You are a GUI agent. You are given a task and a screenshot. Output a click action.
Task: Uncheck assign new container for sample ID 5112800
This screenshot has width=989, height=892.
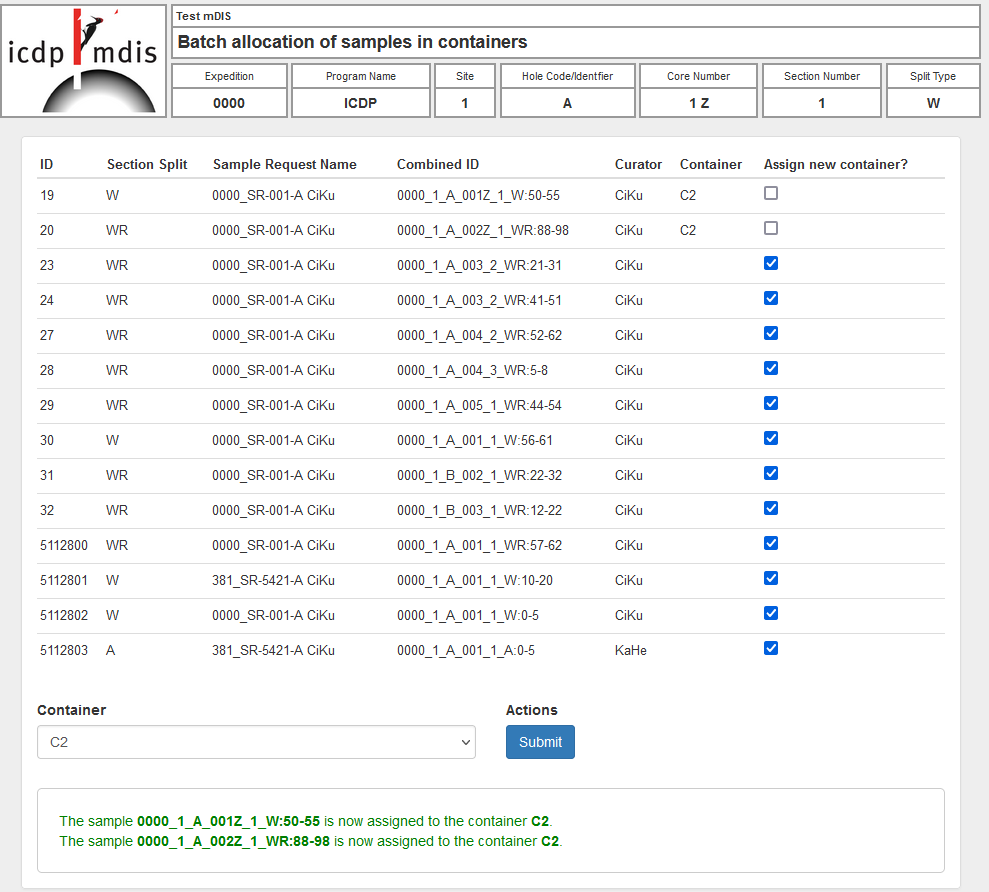[x=770, y=543]
